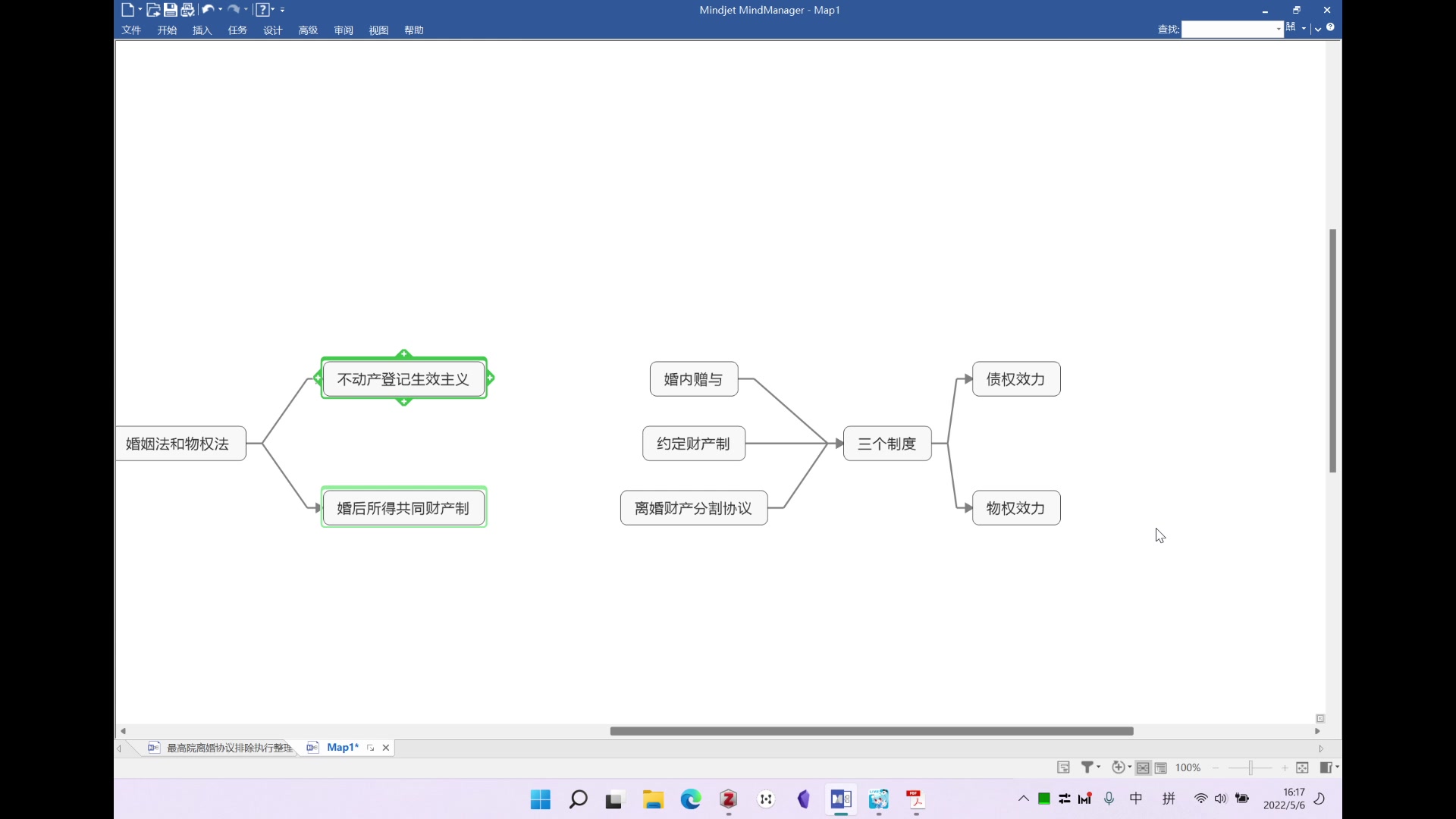The height and width of the screenshot is (819, 1456).
Task: Click the zoom slider handle
Action: click(x=1250, y=768)
